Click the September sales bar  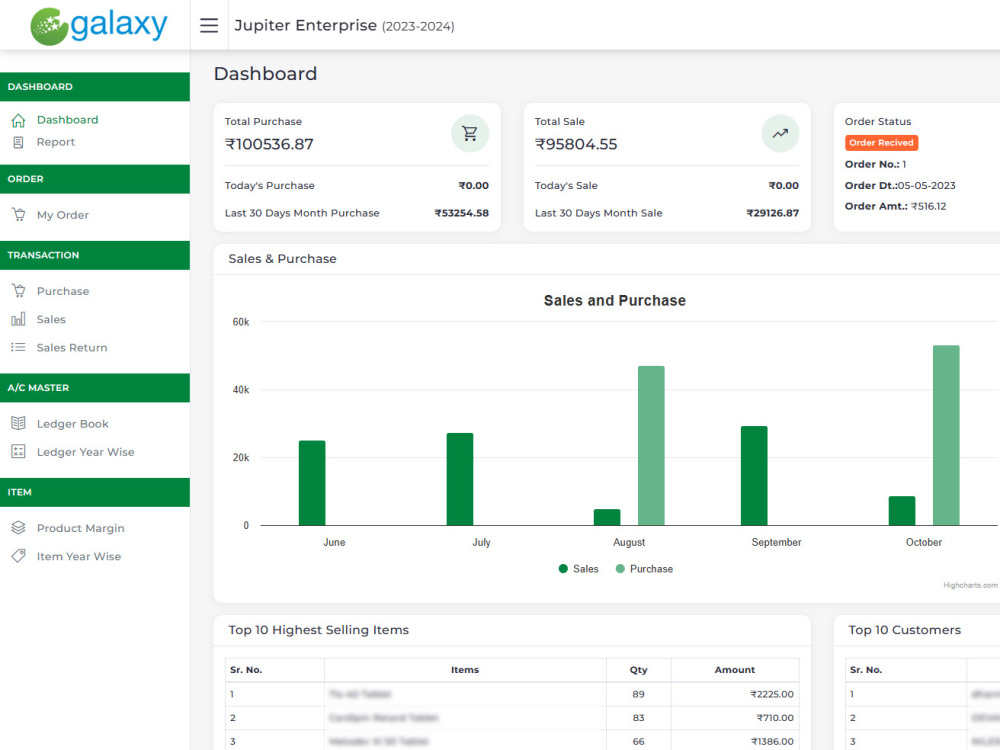click(754, 476)
